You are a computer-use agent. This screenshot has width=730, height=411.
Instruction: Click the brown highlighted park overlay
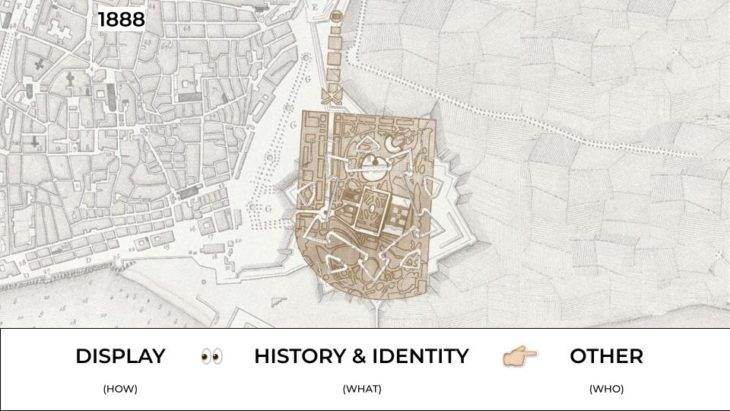[365, 205]
